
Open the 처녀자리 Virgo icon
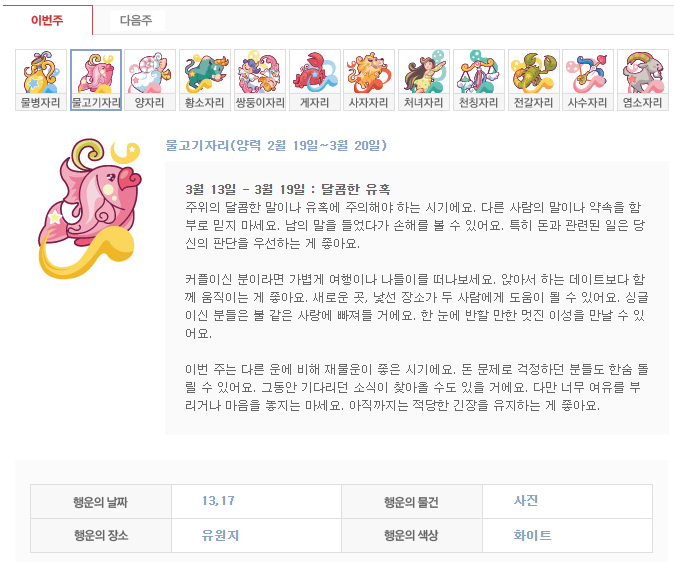click(424, 80)
